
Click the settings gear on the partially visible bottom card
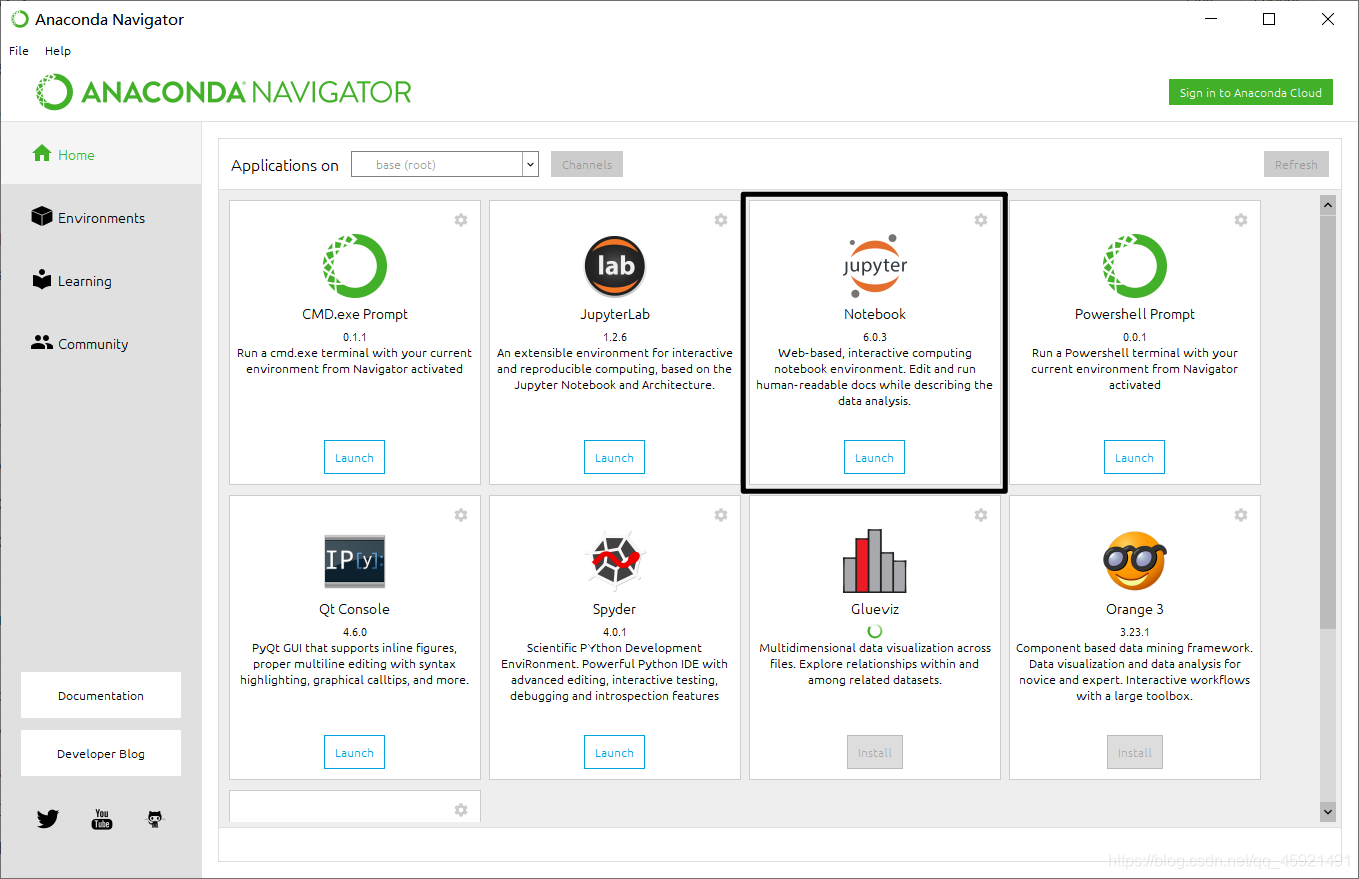(x=461, y=810)
